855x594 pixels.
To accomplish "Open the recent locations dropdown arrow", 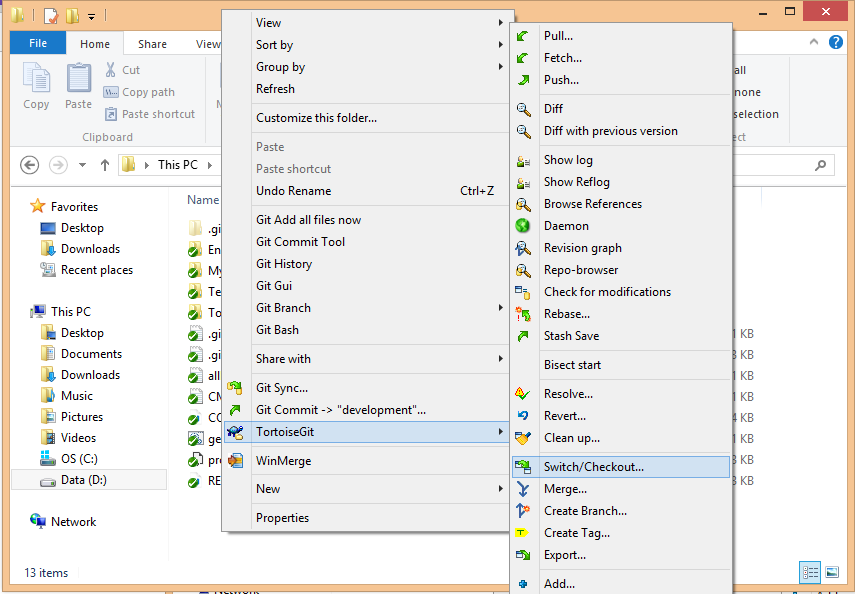I will click(x=82, y=165).
